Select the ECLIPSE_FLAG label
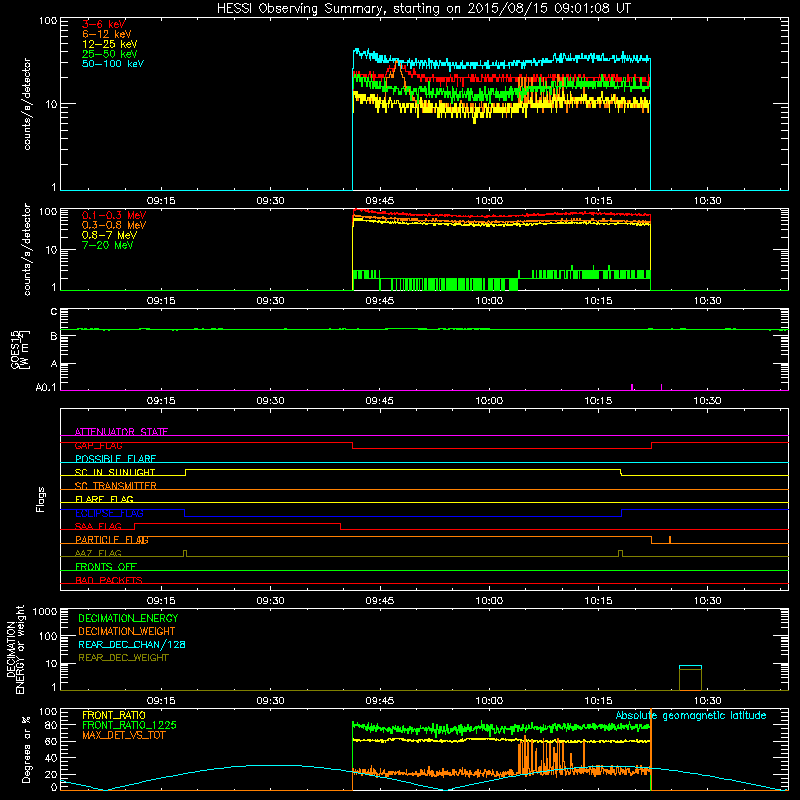This screenshot has height=800, width=800. (x=109, y=513)
